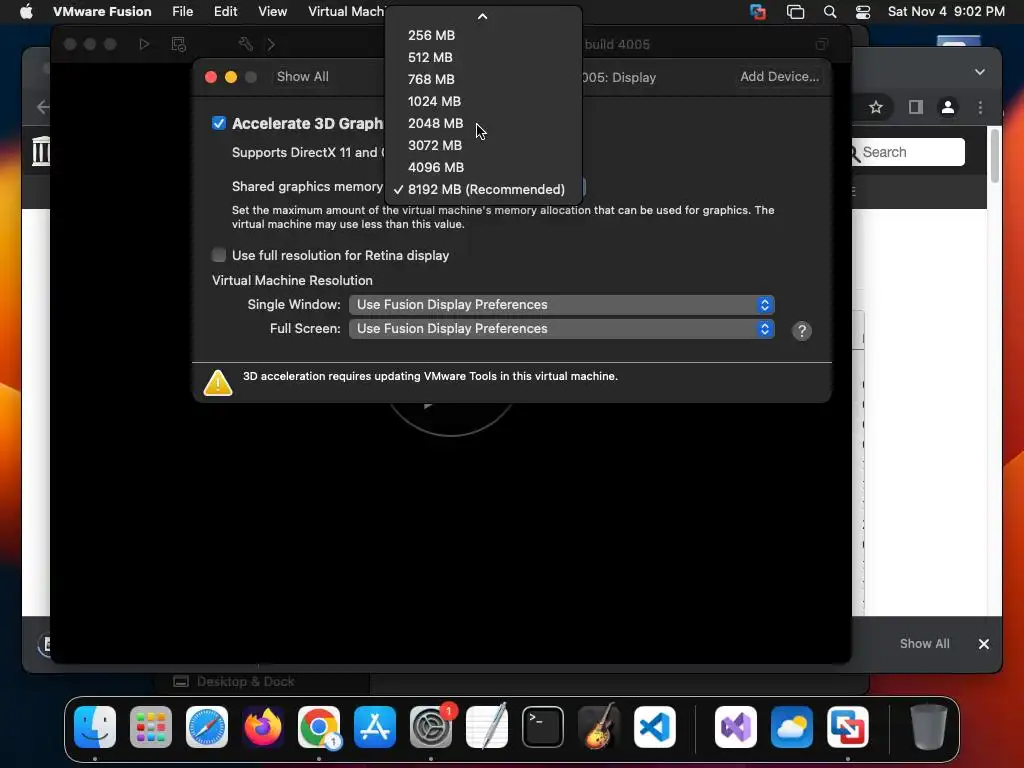
Task: Open Launchpad from the Dock
Action: tap(151, 727)
